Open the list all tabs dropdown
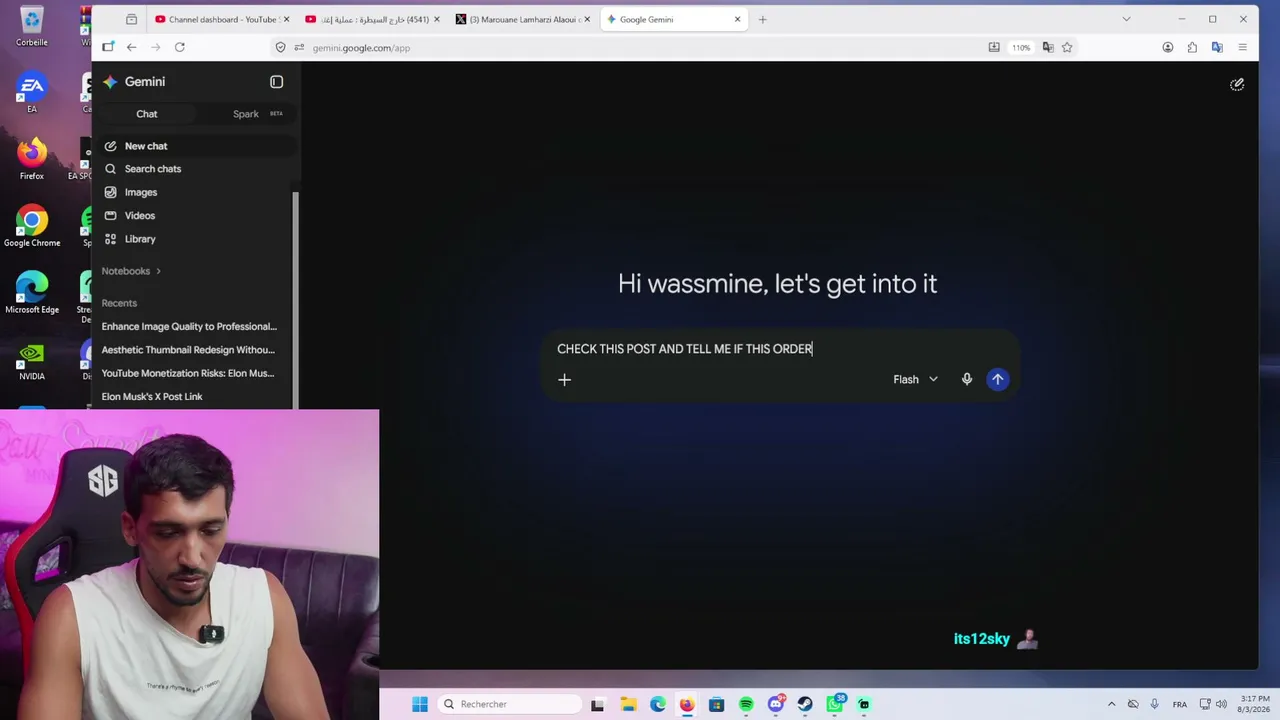Image resolution: width=1280 pixels, height=720 pixels. (x=1126, y=19)
